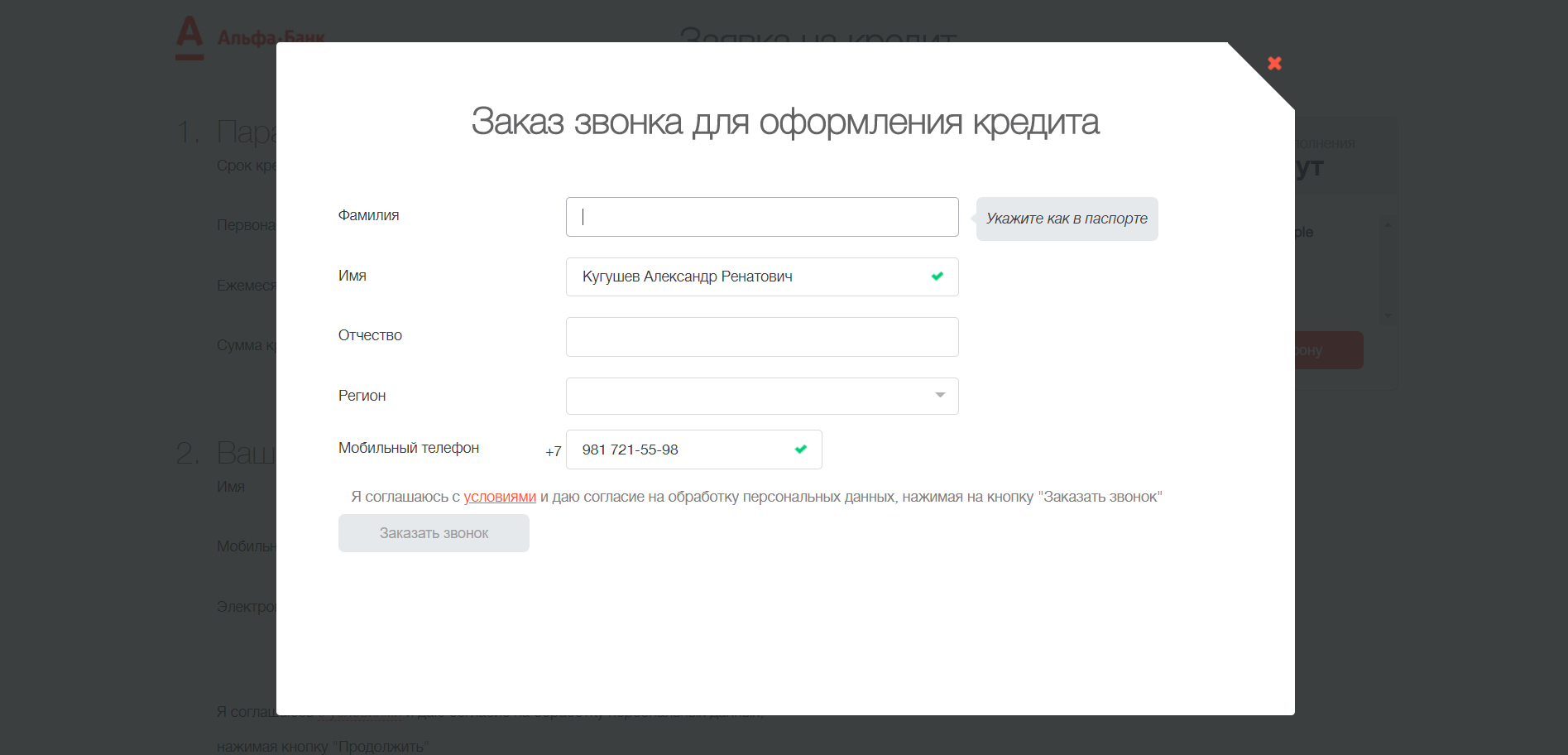
Task: Click the Фамилия label
Action: pyautogui.click(x=368, y=215)
